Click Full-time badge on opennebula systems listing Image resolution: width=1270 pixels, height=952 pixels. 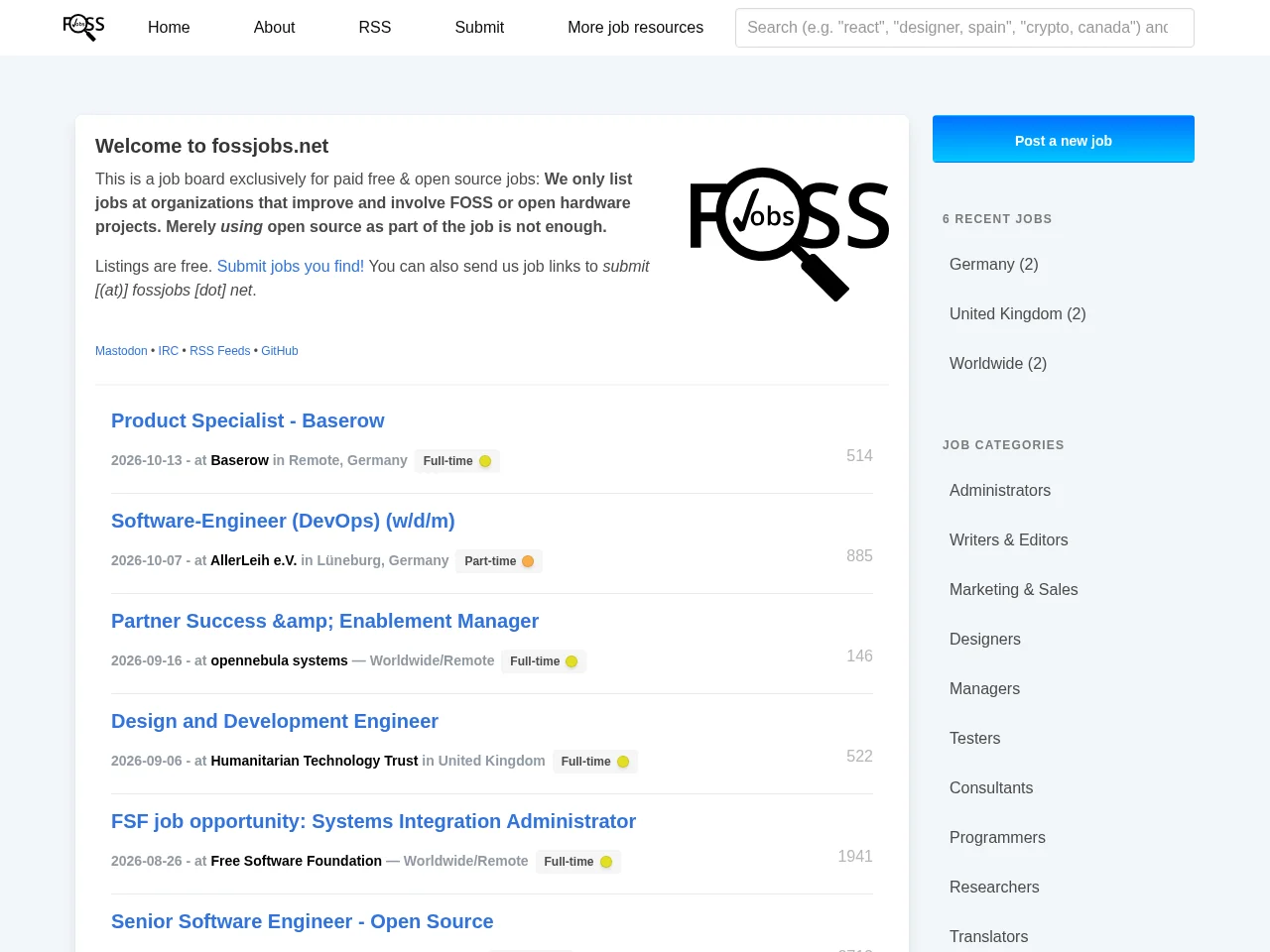[544, 661]
